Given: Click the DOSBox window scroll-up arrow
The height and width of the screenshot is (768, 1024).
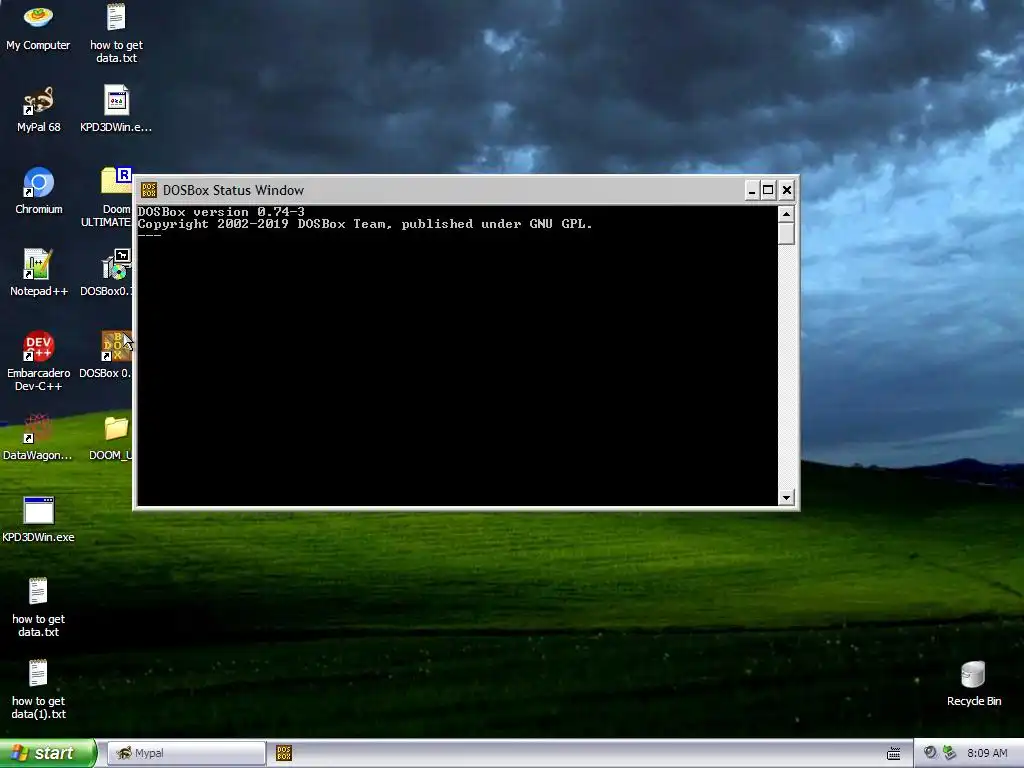Looking at the screenshot, I should [x=786, y=214].
